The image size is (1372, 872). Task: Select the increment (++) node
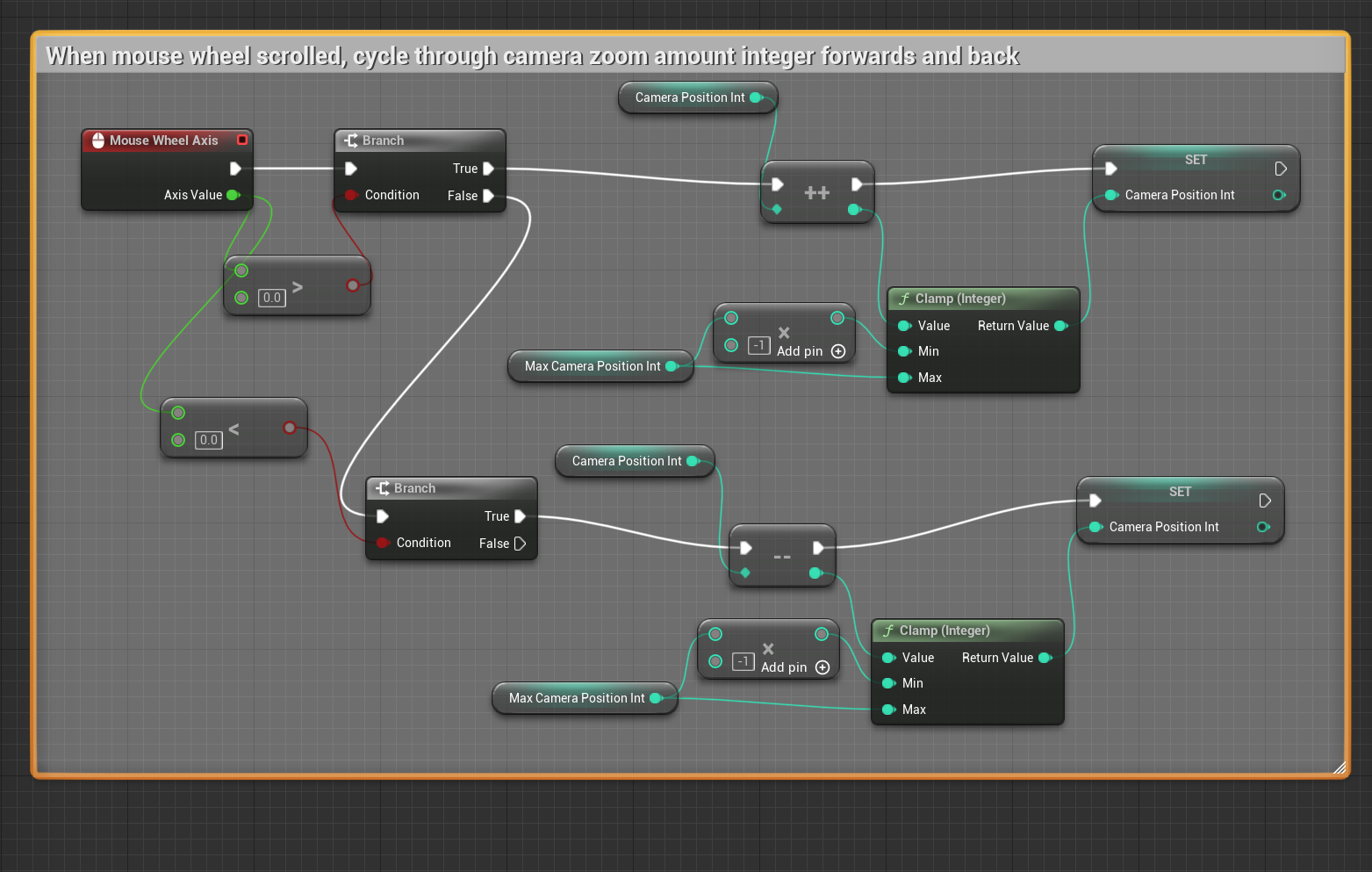coord(816,192)
